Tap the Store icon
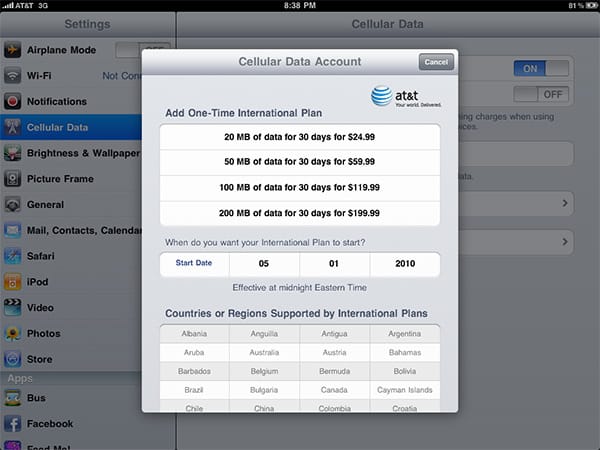The height and width of the screenshot is (450, 600). click(x=13, y=359)
